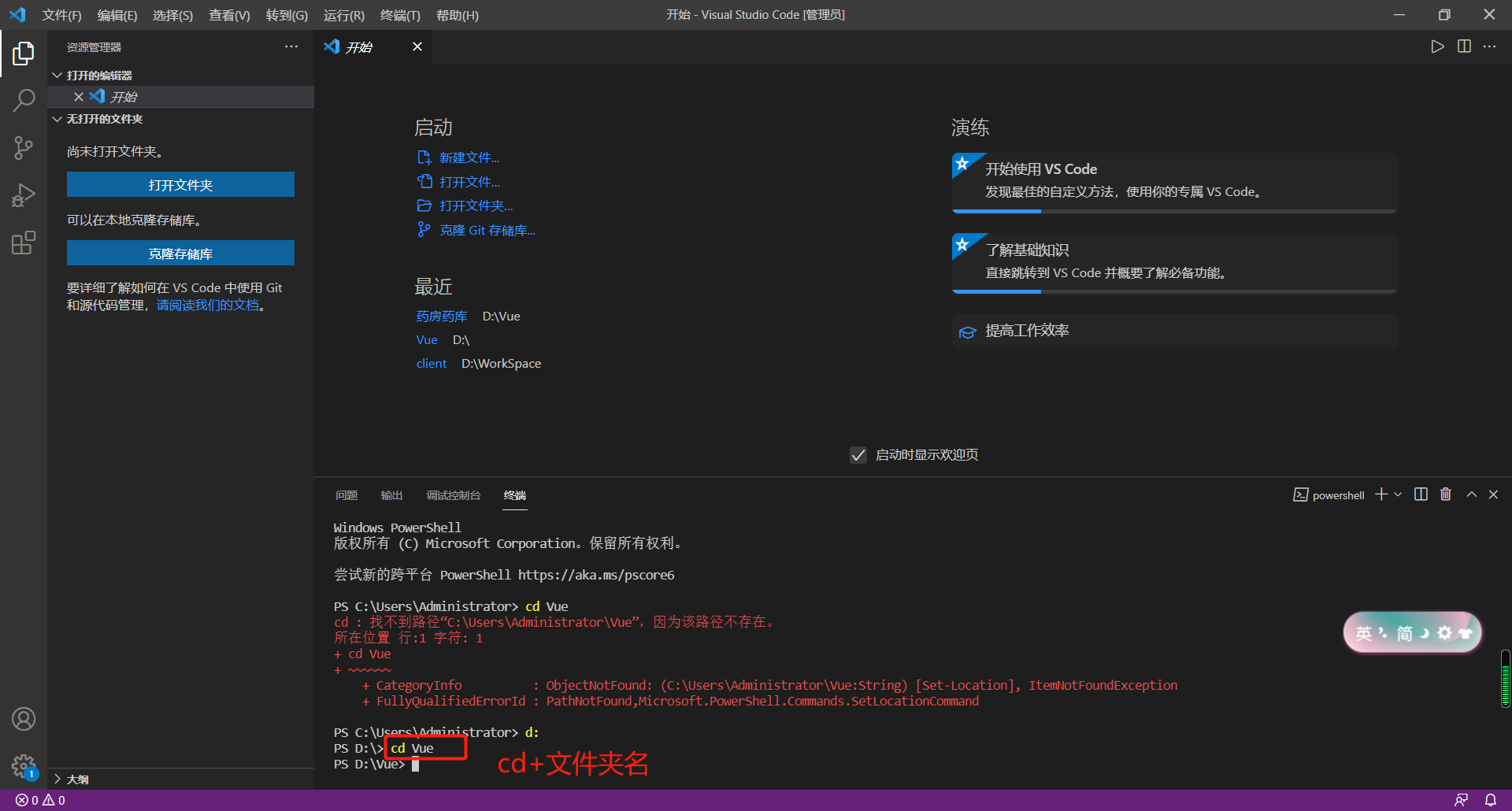
Task: Open the Manage (settings gear) menu
Action: click(x=24, y=766)
